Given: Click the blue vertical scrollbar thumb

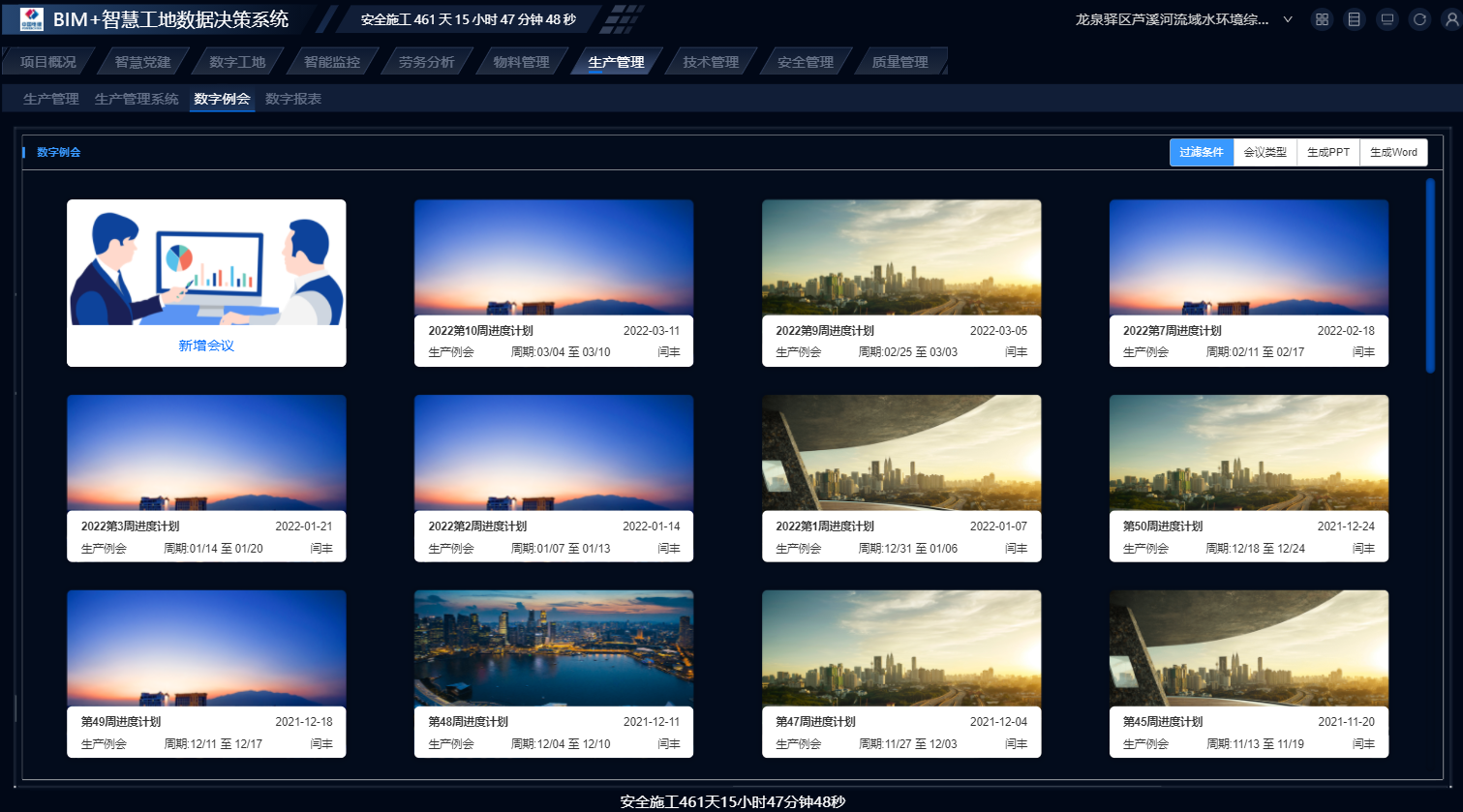Looking at the screenshot, I should point(1430,276).
